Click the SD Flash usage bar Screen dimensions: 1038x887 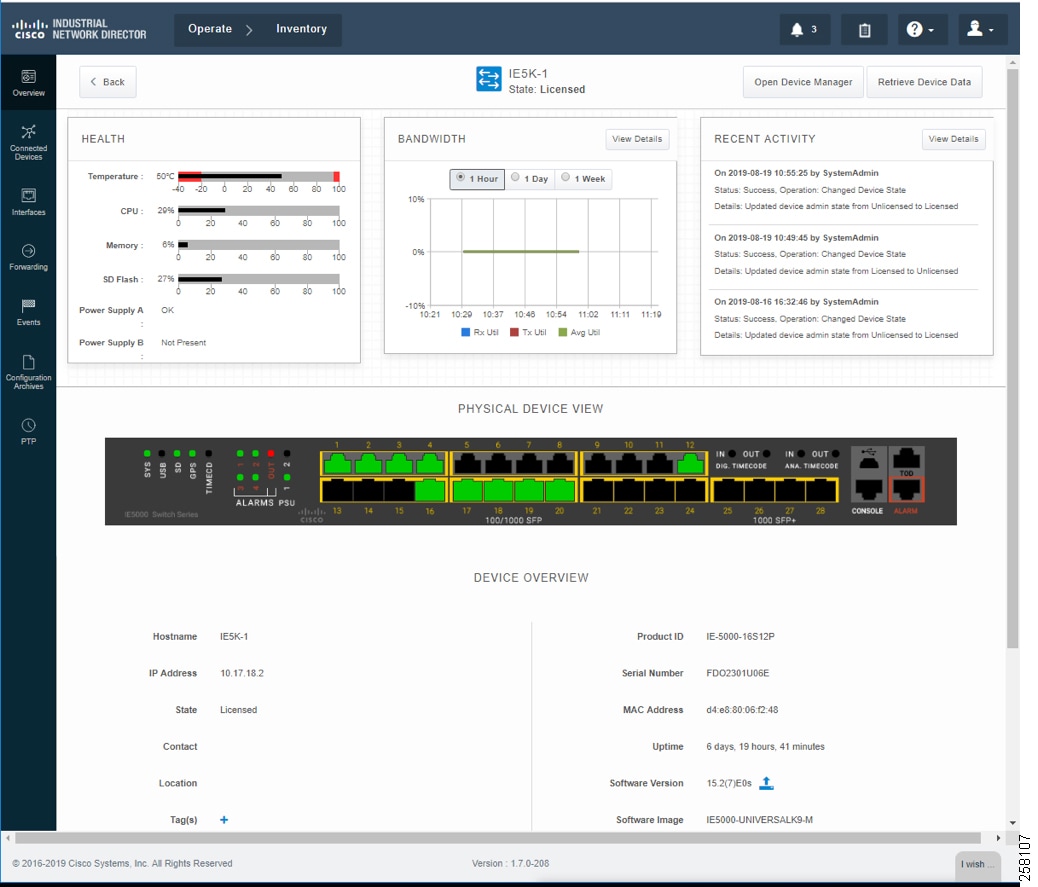click(x=259, y=279)
